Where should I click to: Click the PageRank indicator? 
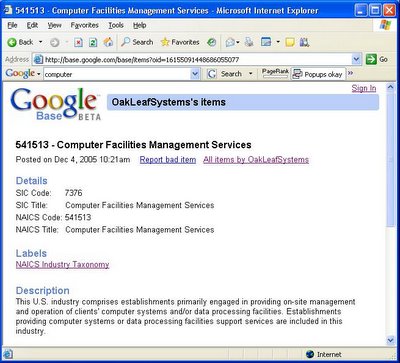tap(275, 74)
